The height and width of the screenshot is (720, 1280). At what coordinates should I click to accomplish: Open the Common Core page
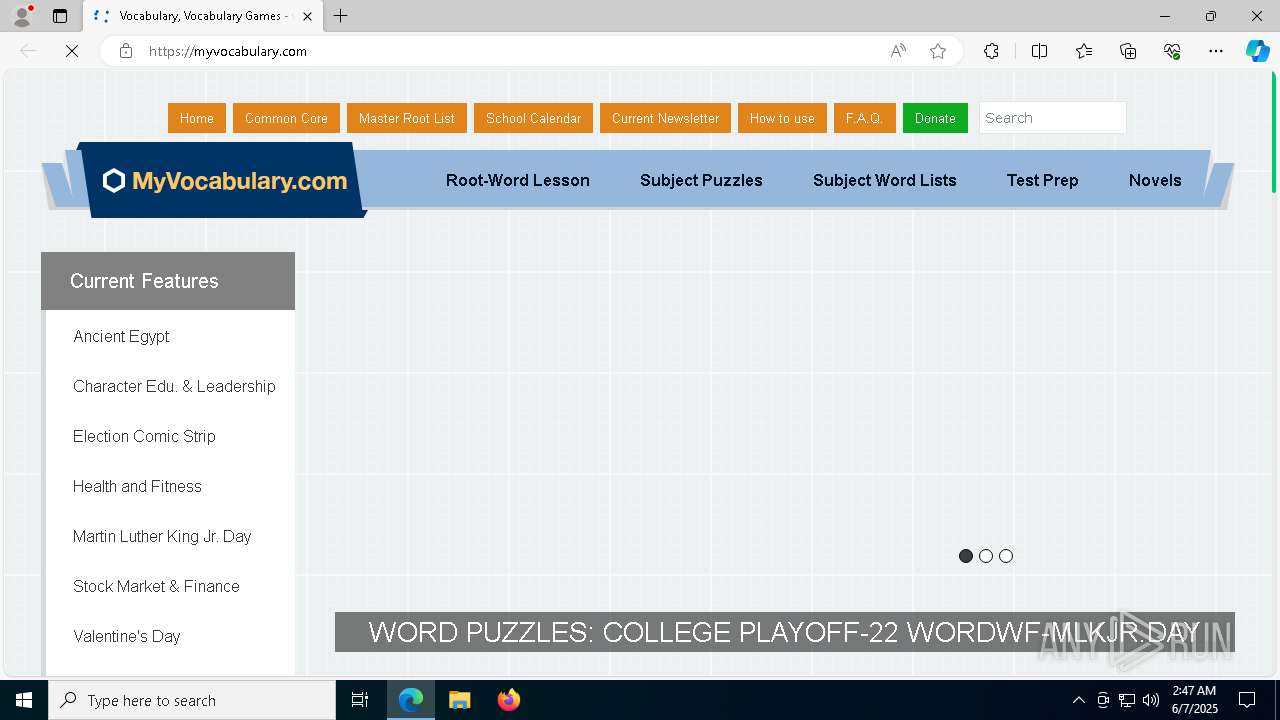pyautogui.click(x=286, y=118)
